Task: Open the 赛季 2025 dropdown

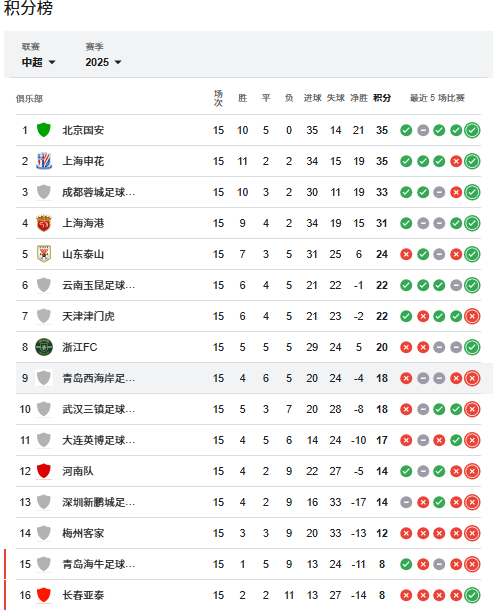Action: [x=103, y=62]
